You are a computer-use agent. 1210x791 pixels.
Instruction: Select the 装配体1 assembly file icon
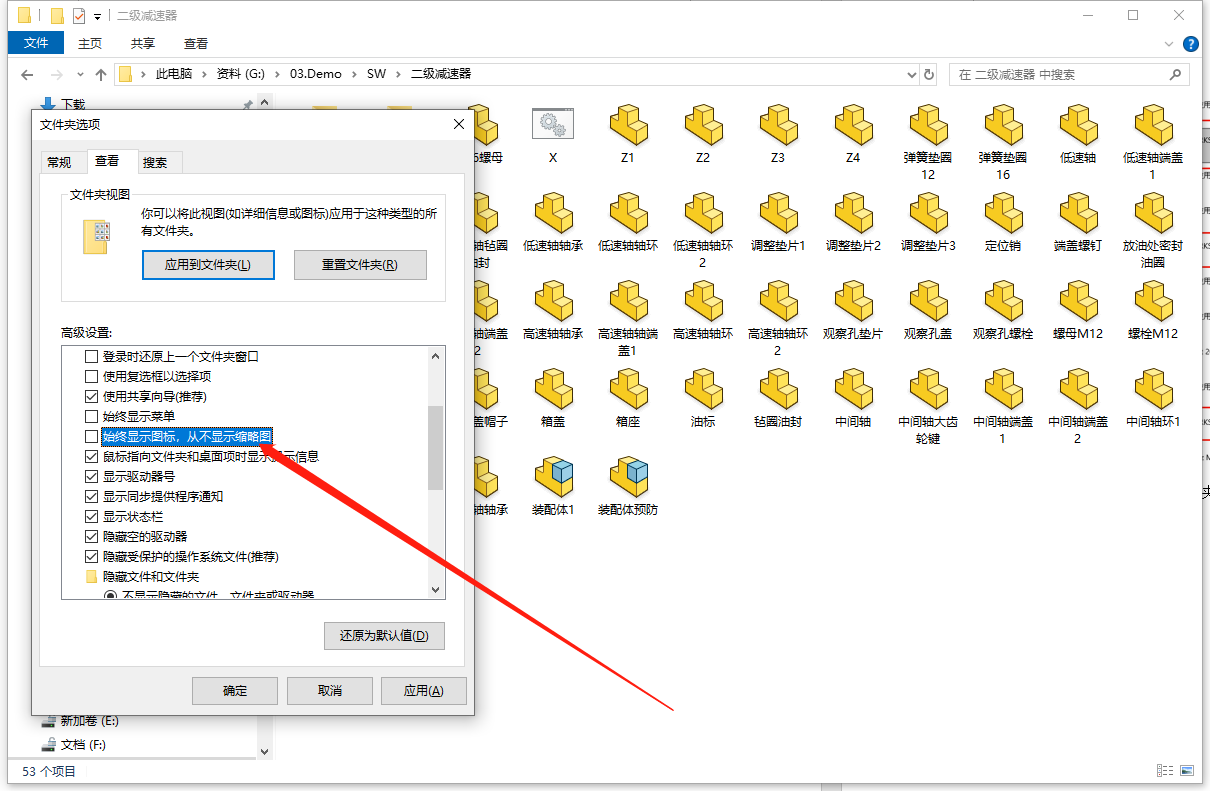pos(553,478)
